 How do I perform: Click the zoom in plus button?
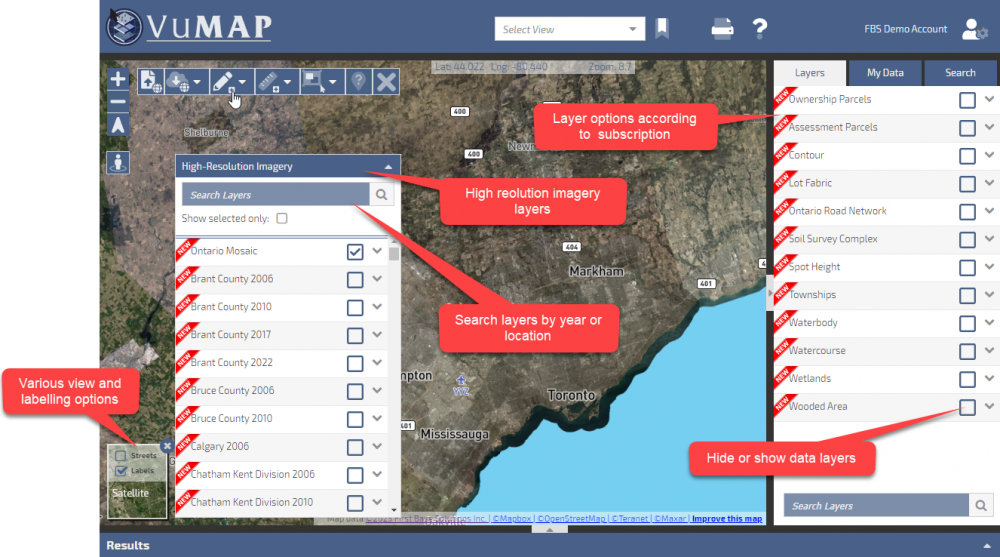(118, 79)
